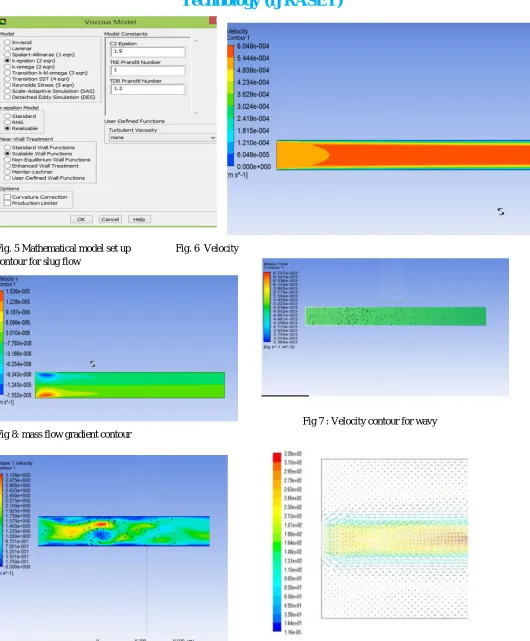Select Scale-Adaptive Simulation (SAS)
Screen dimensions: 530x641
click(7, 91)
